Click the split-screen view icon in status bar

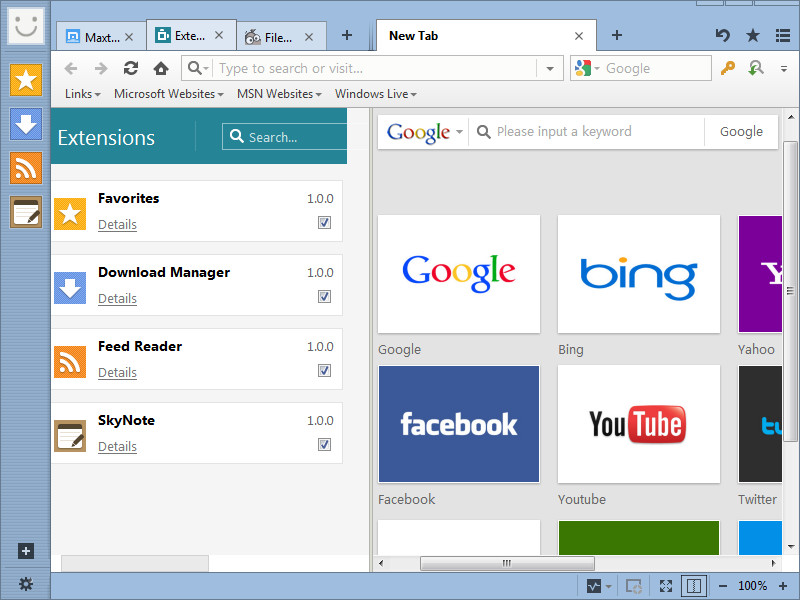click(692, 586)
